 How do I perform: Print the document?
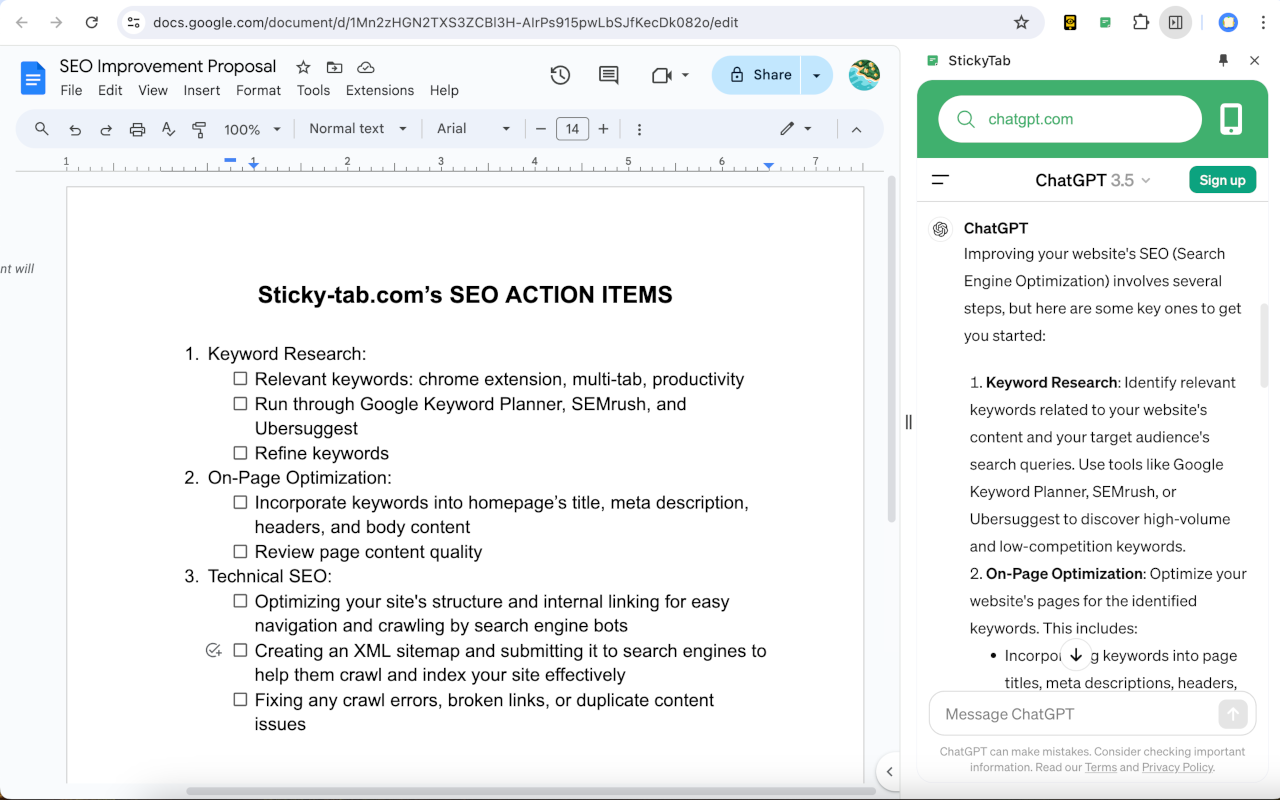(137, 129)
